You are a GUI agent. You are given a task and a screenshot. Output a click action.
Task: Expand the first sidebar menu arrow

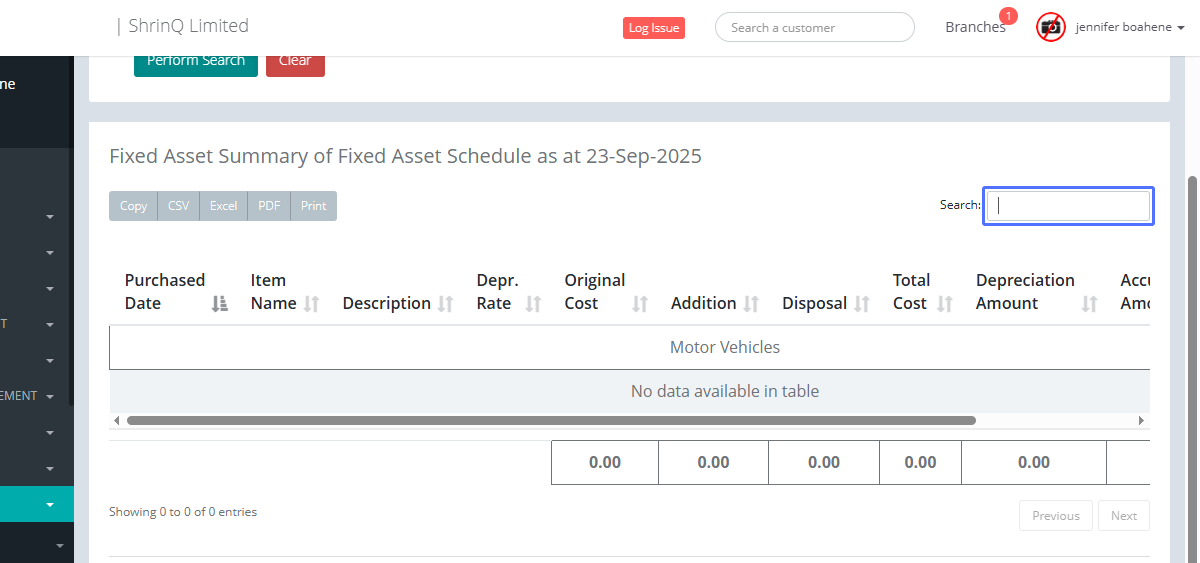[50, 217]
